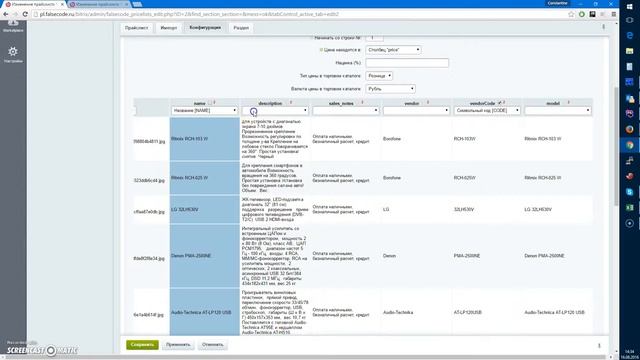
Task: Click into the Наценка (%) input field
Action: [x=407, y=63]
